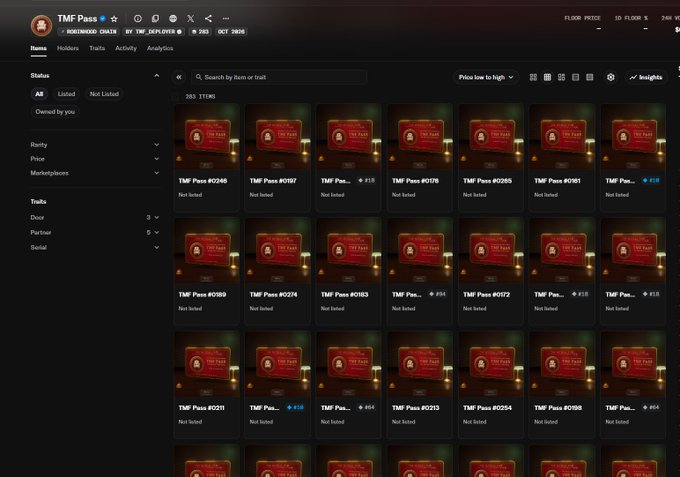Viewport: 680px width, 477px height.
Task: Open TMF Pass #0197 card image
Action: pyautogui.click(x=278, y=137)
